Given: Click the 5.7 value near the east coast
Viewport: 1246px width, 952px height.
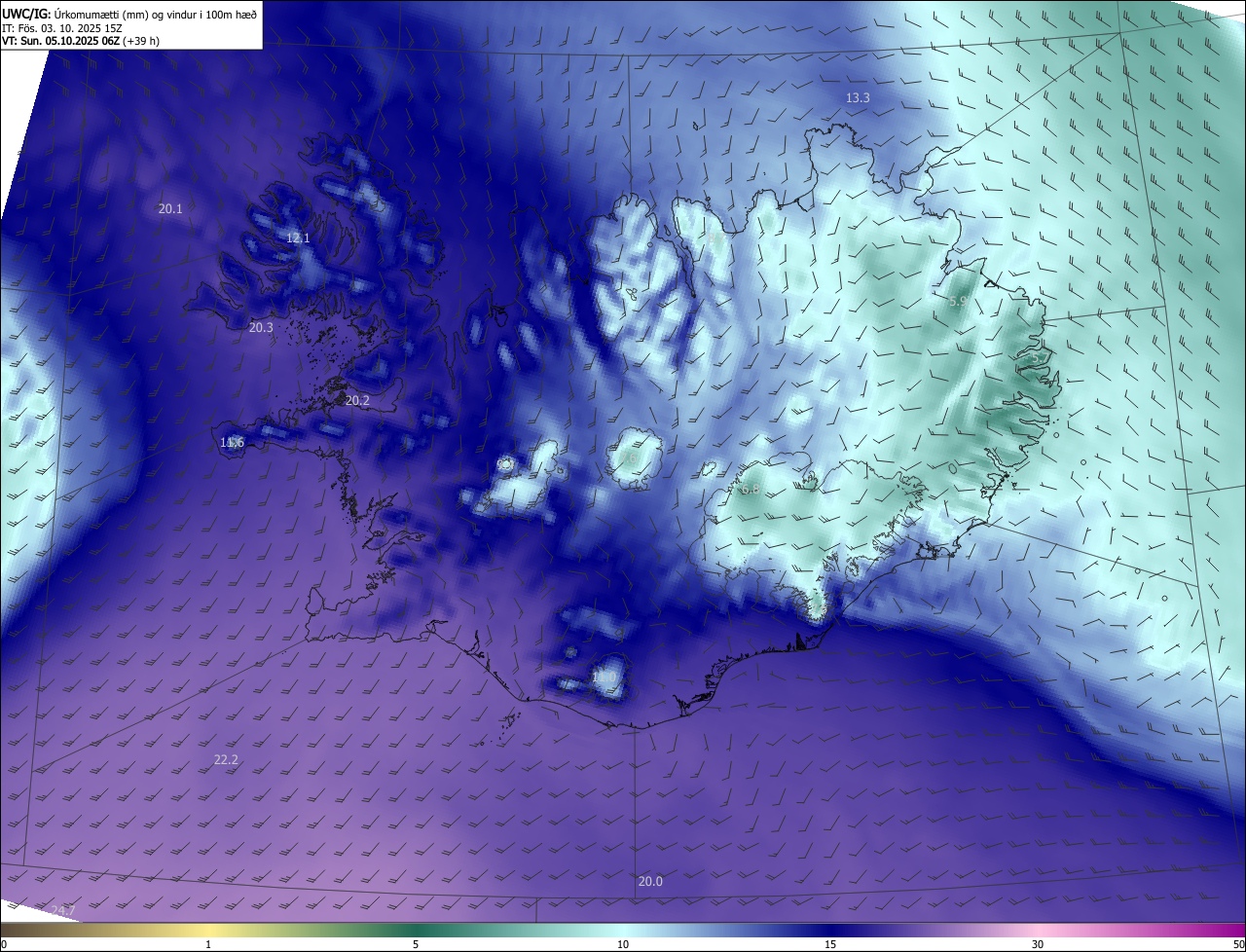Looking at the screenshot, I should click(1040, 358).
